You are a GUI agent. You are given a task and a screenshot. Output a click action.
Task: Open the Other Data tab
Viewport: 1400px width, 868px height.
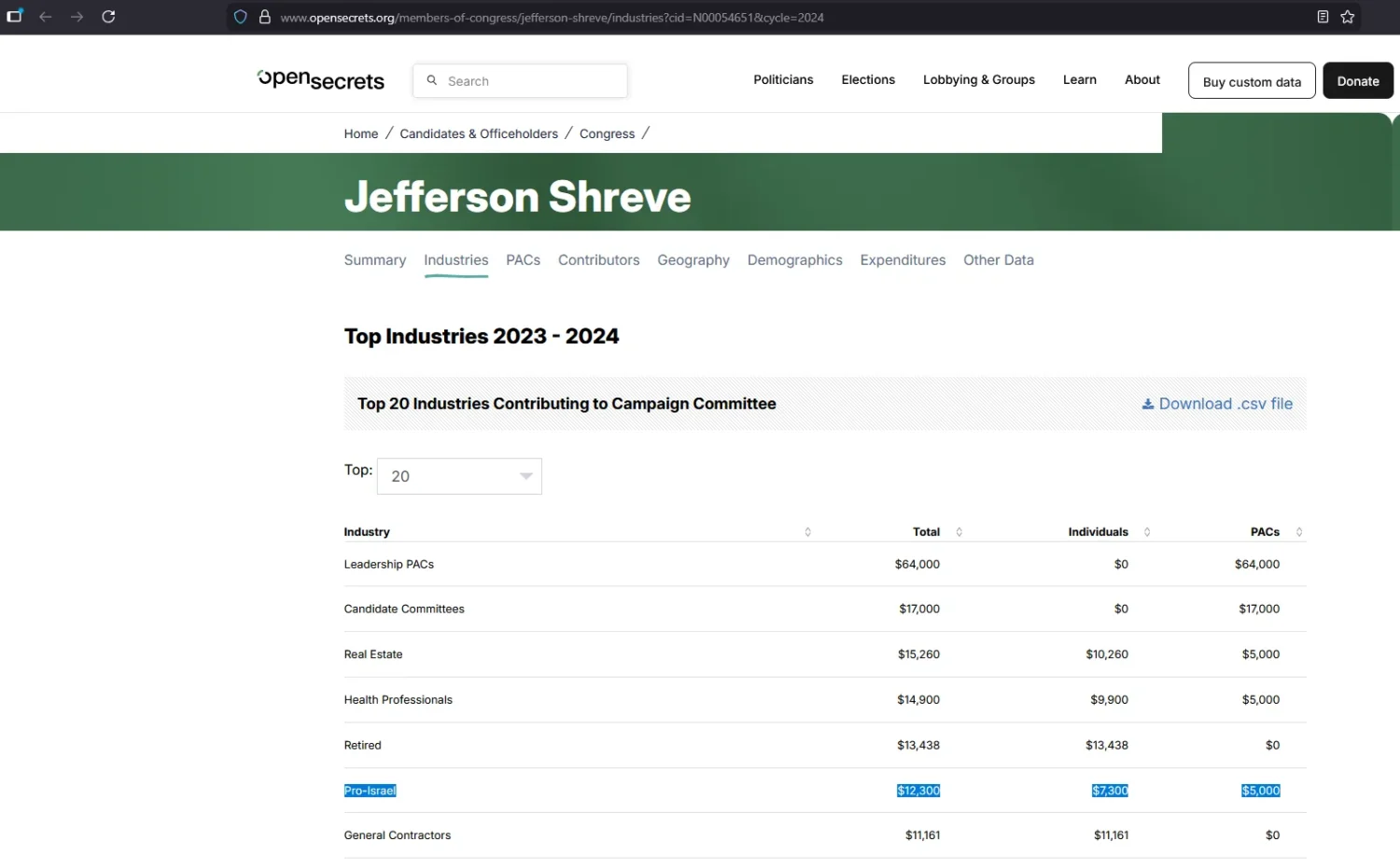[999, 260]
